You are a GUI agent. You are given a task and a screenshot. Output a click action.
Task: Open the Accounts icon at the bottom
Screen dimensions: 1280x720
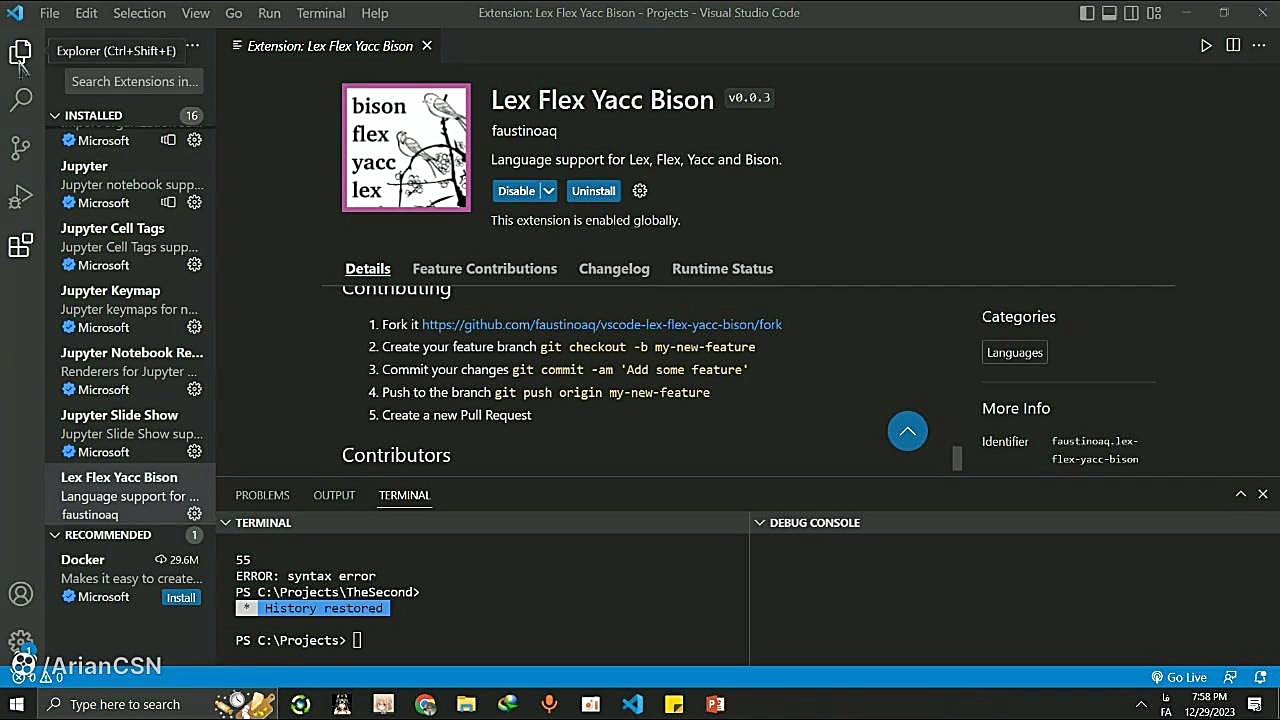pyautogui.click(x=21, y=593)
